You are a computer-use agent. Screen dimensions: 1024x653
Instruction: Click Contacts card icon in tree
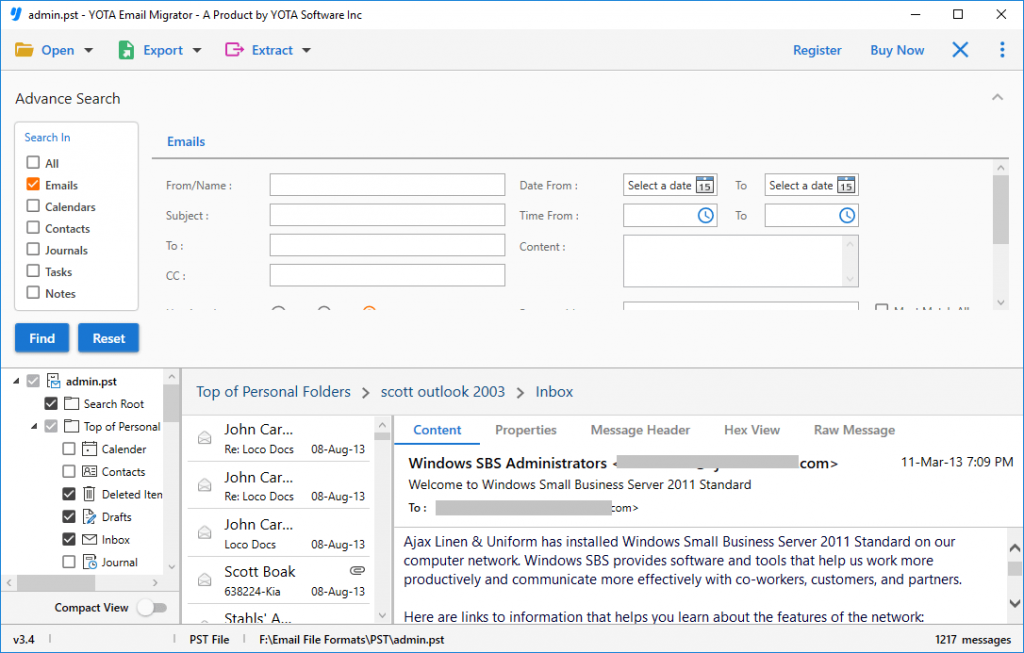89,471
